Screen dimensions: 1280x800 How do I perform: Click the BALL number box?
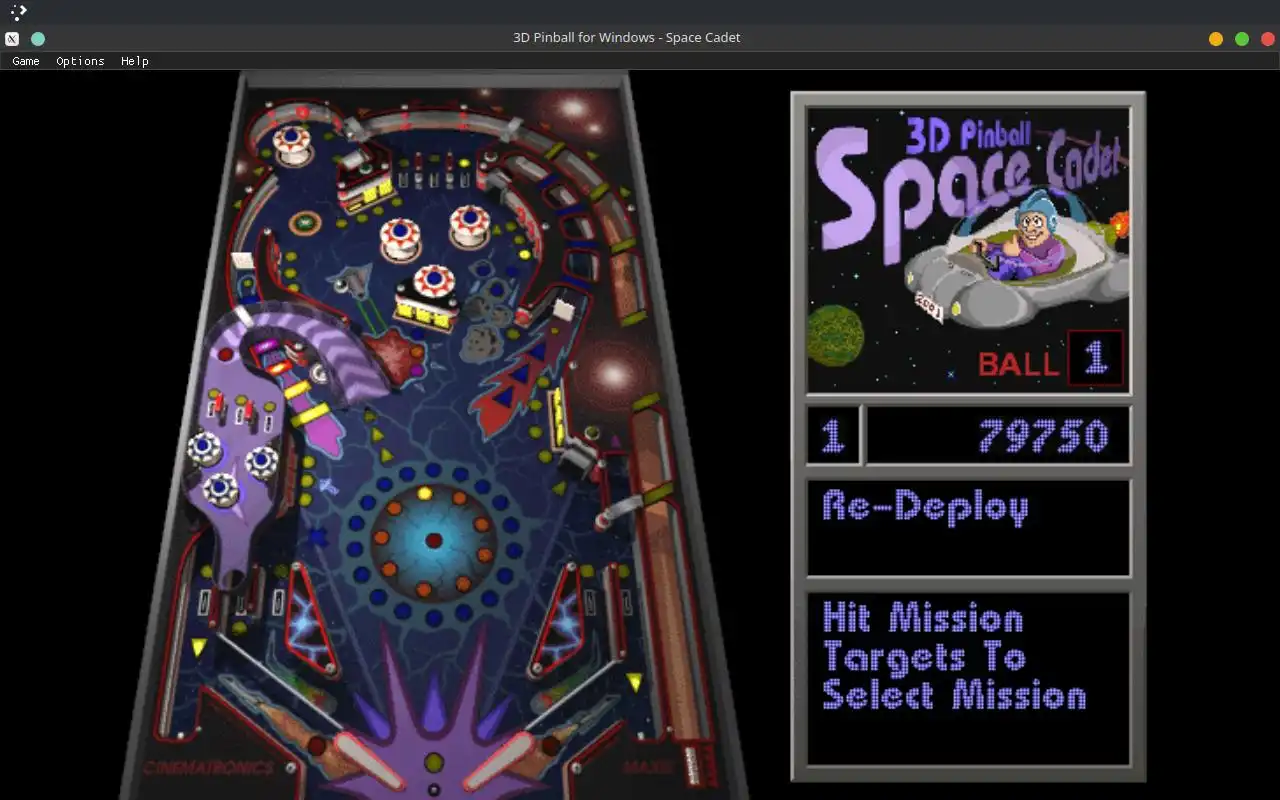[1095, 357]
